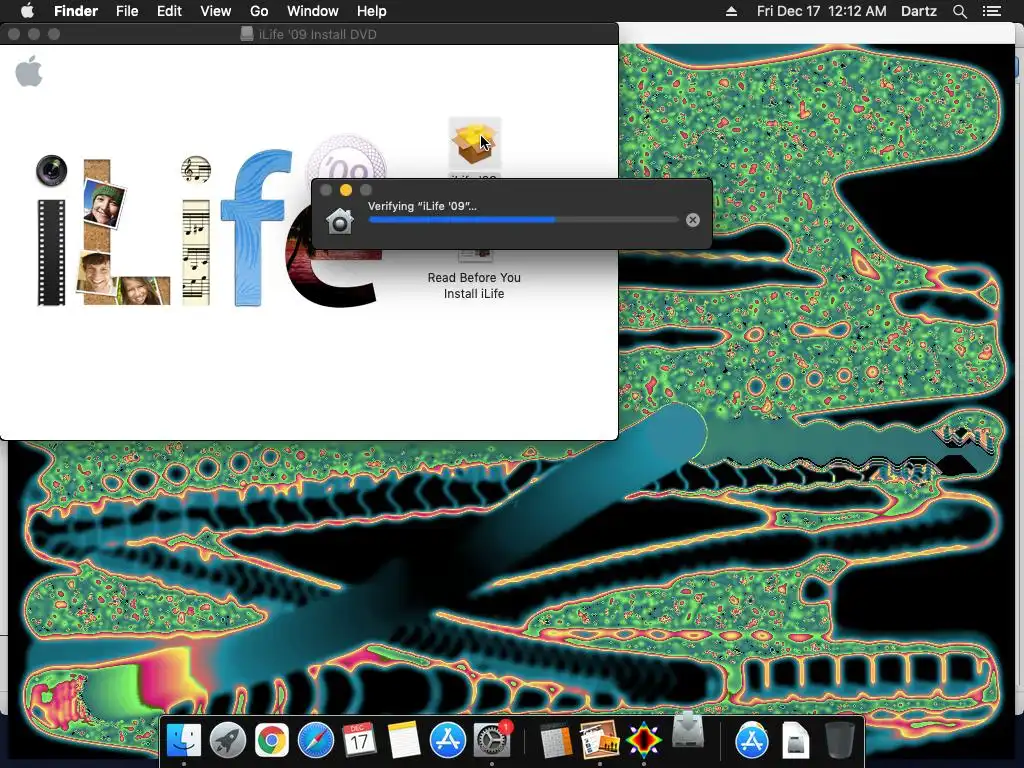Select Read Before You Install iLife document
1024x768 pixels.
pos(474,285)
